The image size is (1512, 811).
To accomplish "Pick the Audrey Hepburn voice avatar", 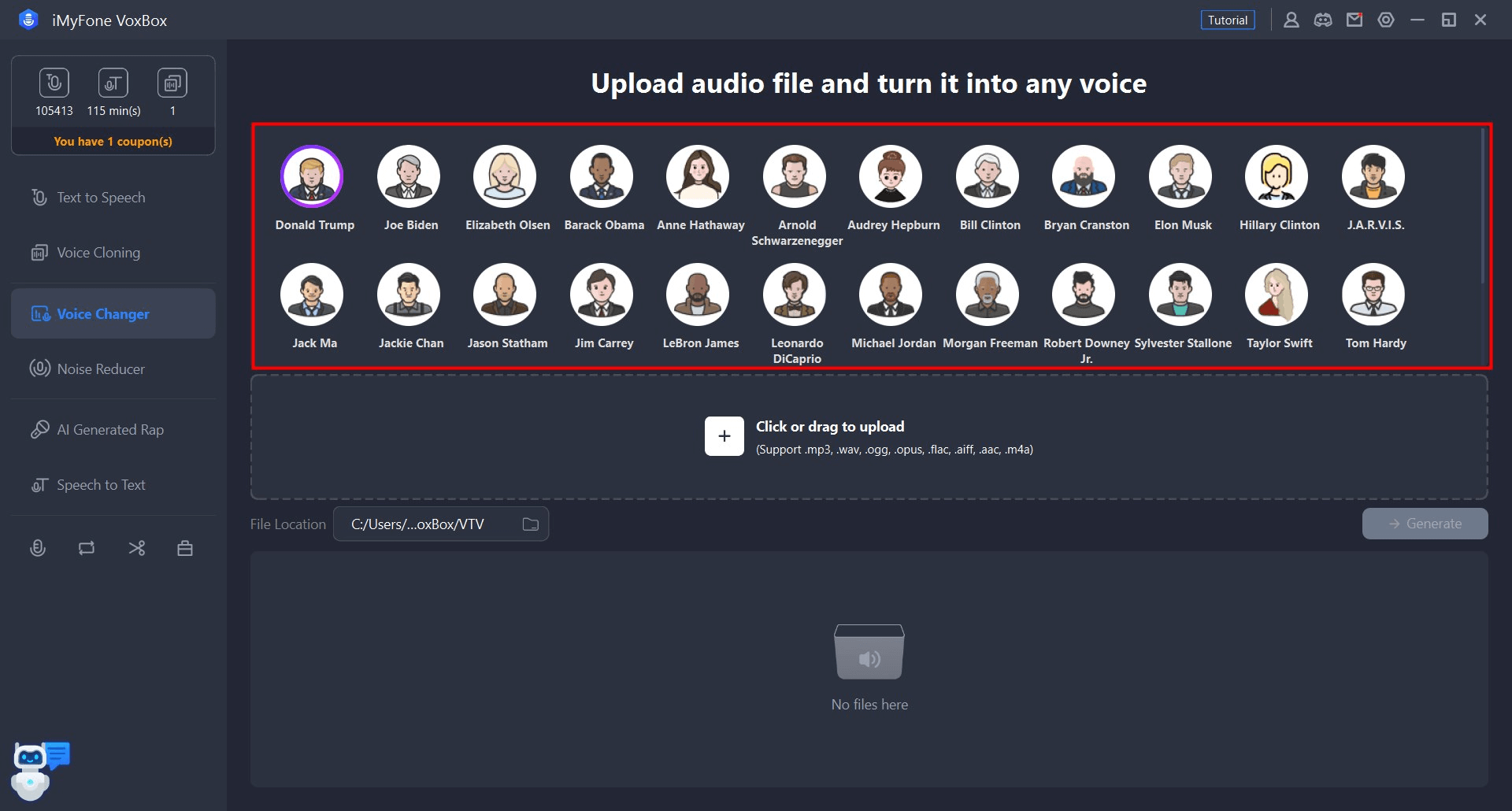I will [891, 176].
